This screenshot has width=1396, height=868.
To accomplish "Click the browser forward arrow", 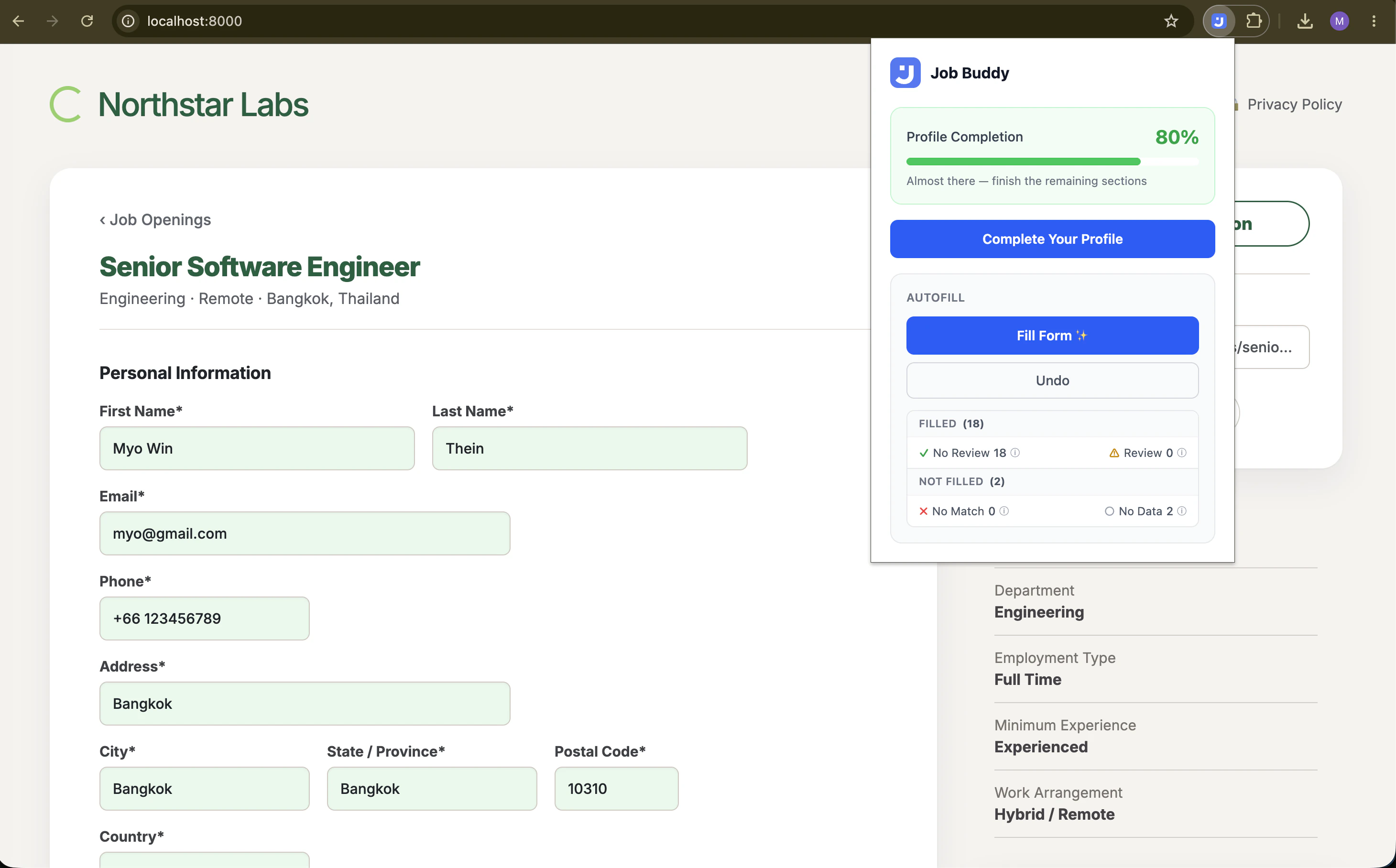I will [52, 21].
